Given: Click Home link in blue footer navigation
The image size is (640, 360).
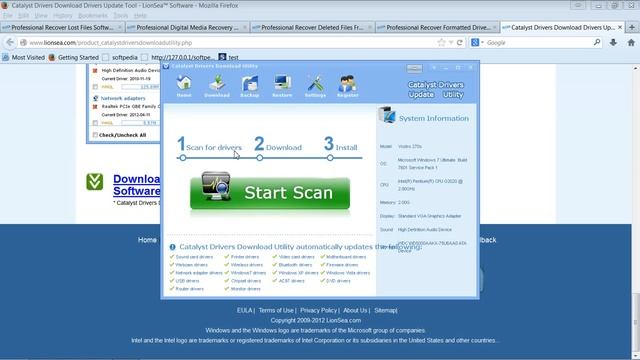Looking at the screenshot, I should tap(147, 240).
